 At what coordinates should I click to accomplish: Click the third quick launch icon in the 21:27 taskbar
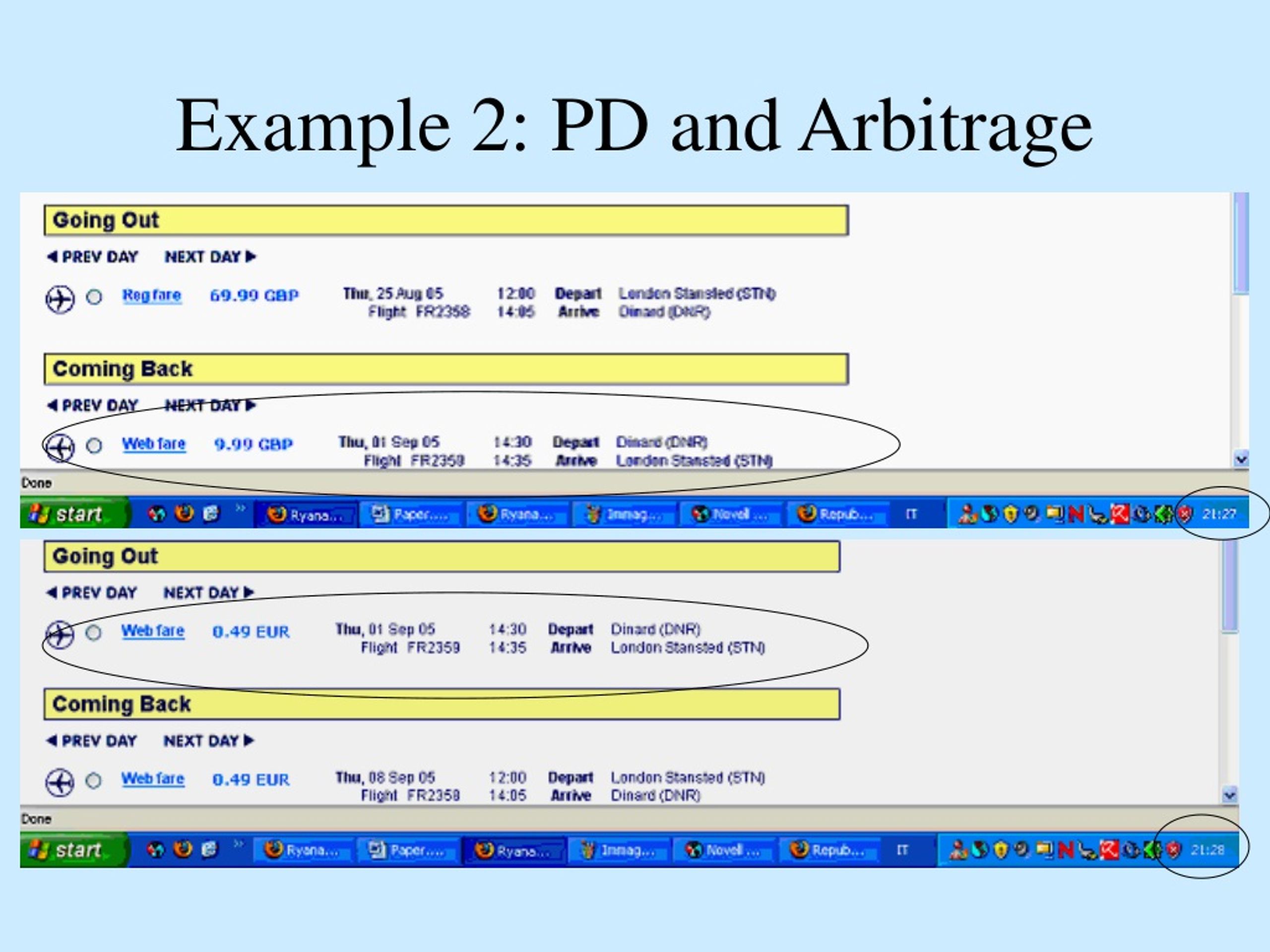coord(211,513)
